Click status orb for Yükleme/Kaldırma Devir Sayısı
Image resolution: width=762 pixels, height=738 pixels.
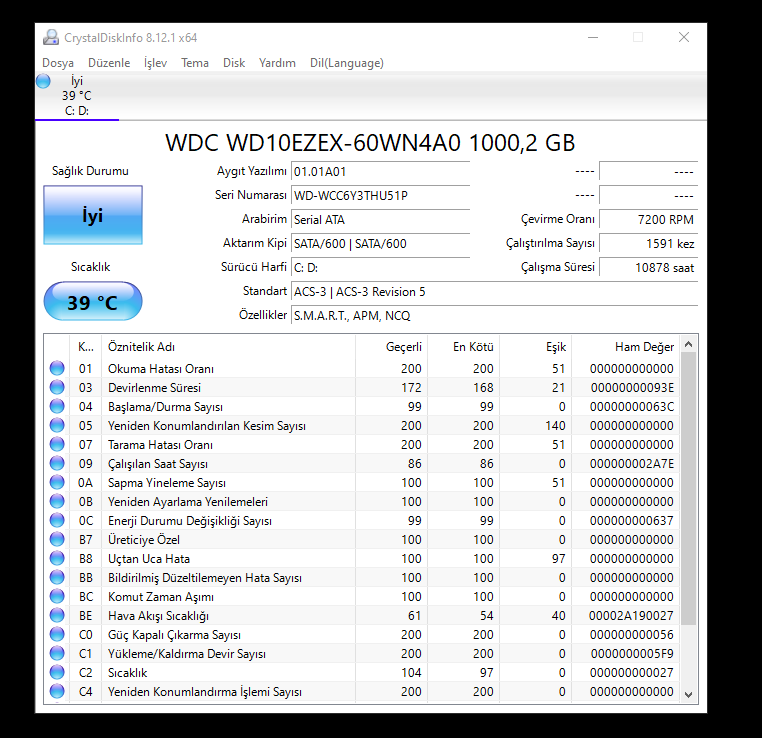click(57, 653)
